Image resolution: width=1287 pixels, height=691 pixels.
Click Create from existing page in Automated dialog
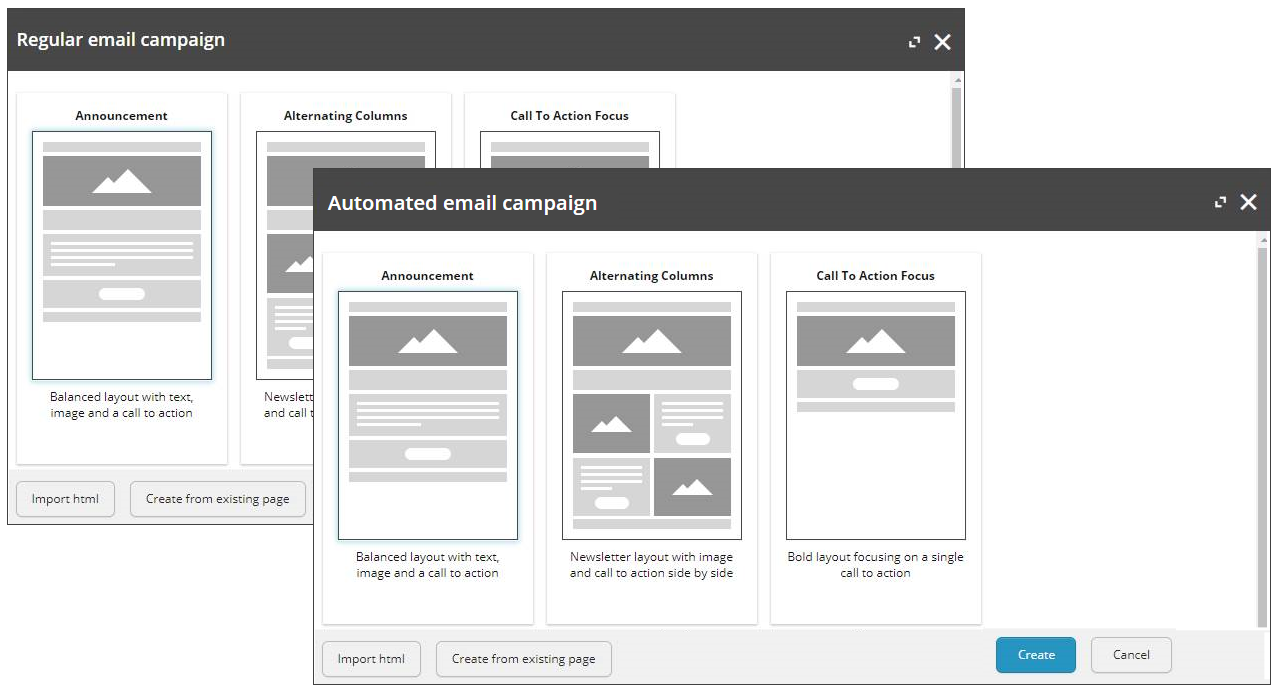(523, 659)
